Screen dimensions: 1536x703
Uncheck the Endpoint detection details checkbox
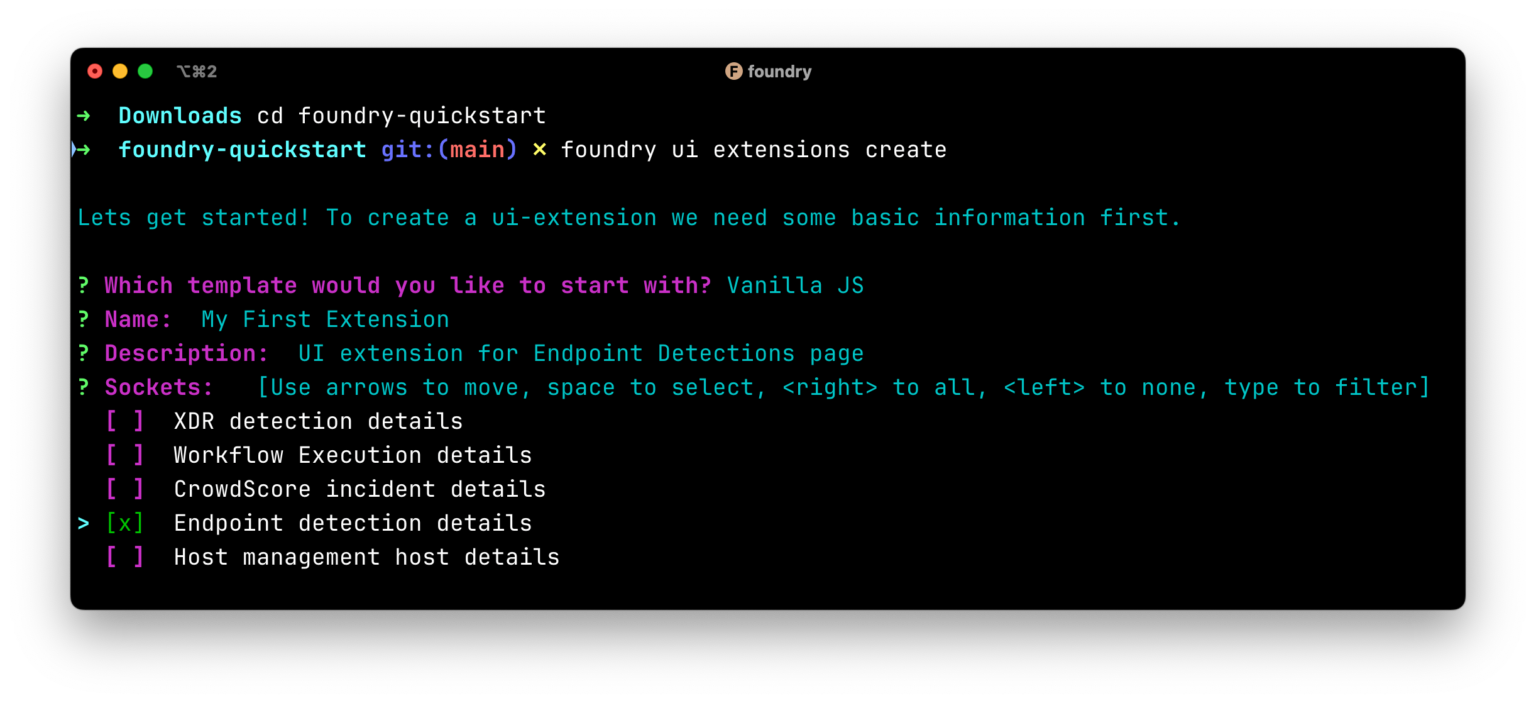click(125, 523)
